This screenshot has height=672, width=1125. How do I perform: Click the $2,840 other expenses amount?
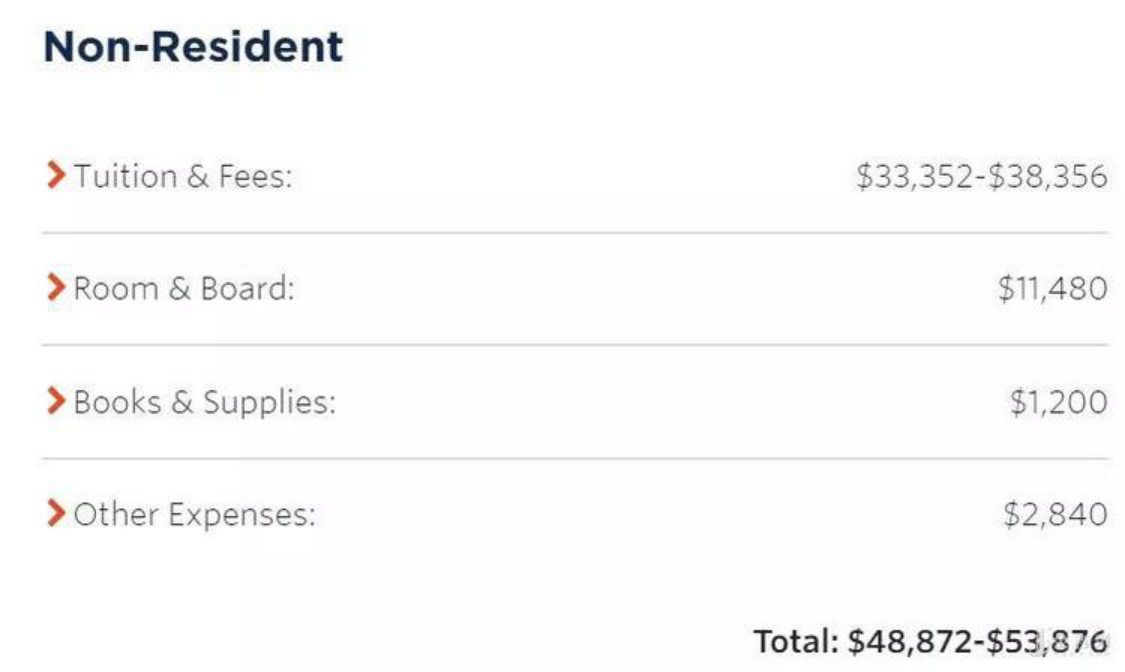pos(1055,516)
